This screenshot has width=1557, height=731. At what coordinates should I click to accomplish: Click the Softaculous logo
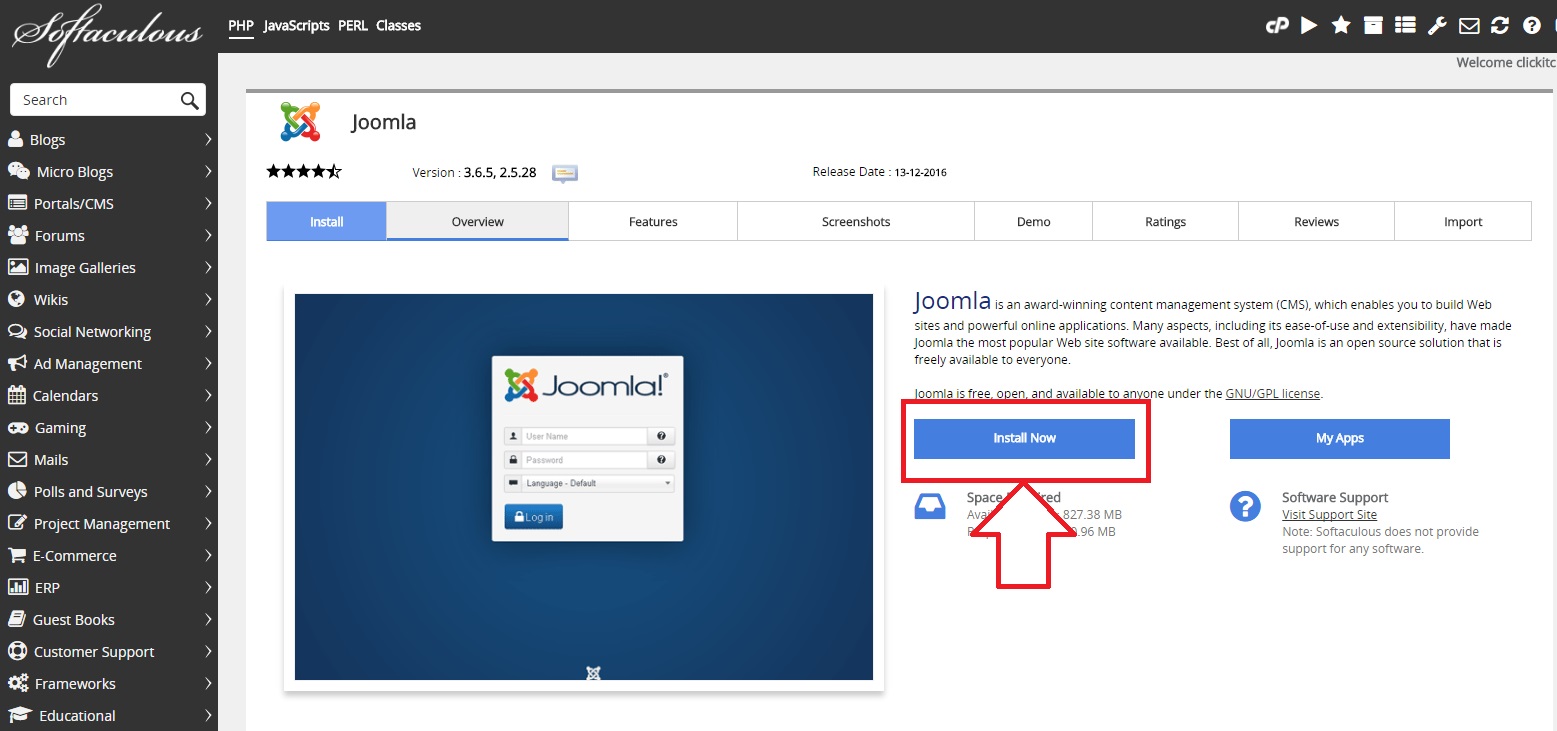pyautogui.click(x=107, y=36)
